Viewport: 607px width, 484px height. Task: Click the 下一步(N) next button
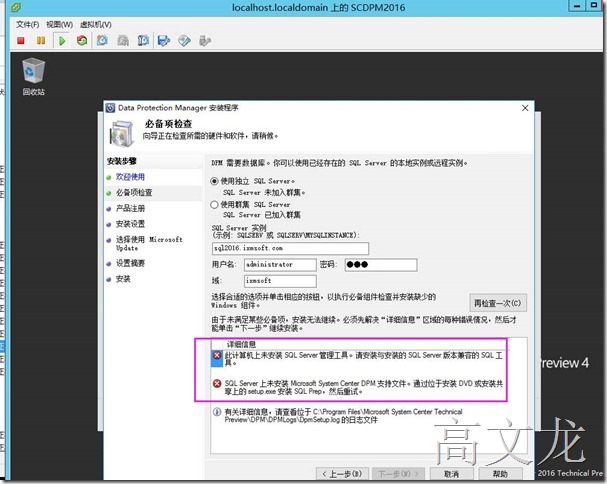pyautogui.click(x=398, y=474)
